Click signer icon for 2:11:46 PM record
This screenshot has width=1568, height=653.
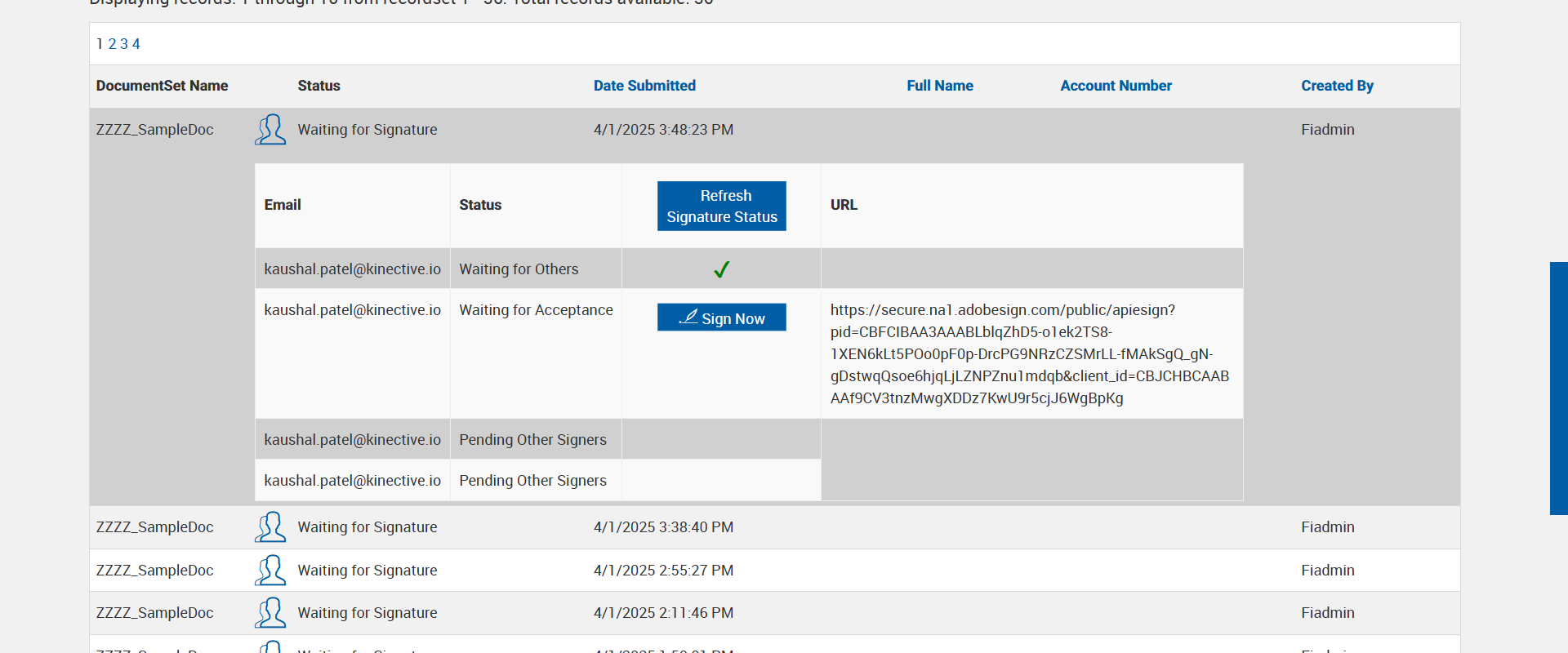point(270,613)
